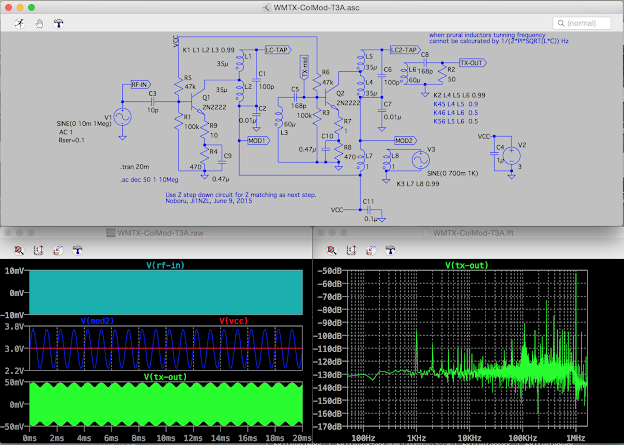Click 'SINE(0 700m 1K)' source value text
The image size is (624, 445).
coord(452,174)
